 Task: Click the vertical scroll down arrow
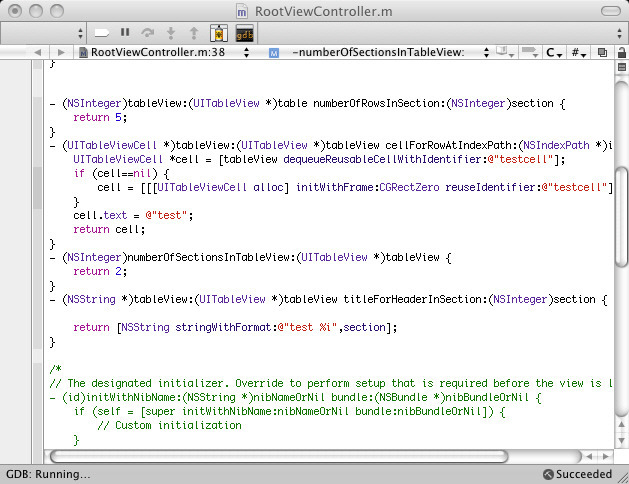tap(621, 440)
